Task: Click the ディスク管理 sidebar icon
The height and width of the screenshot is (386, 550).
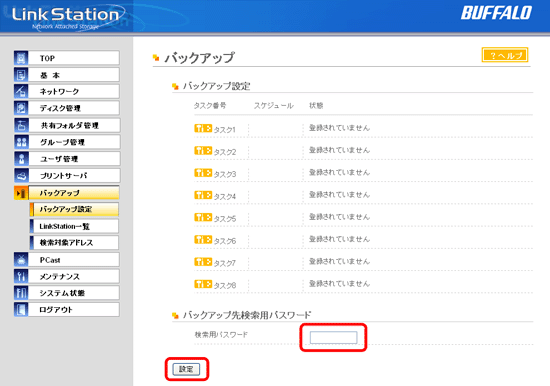Action: [x=21, y=108]
